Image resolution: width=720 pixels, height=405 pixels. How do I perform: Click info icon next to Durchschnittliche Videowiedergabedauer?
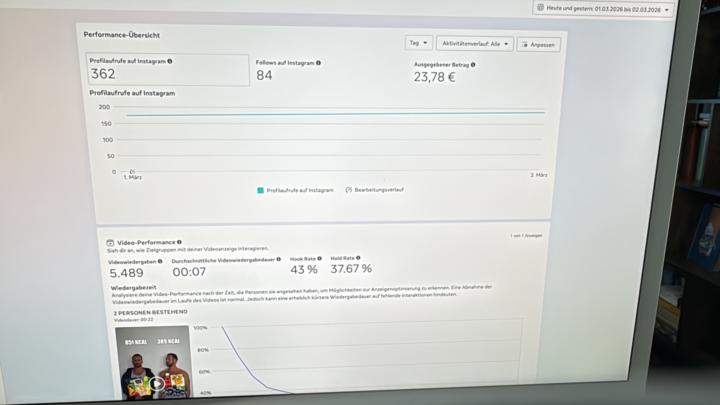278,259
